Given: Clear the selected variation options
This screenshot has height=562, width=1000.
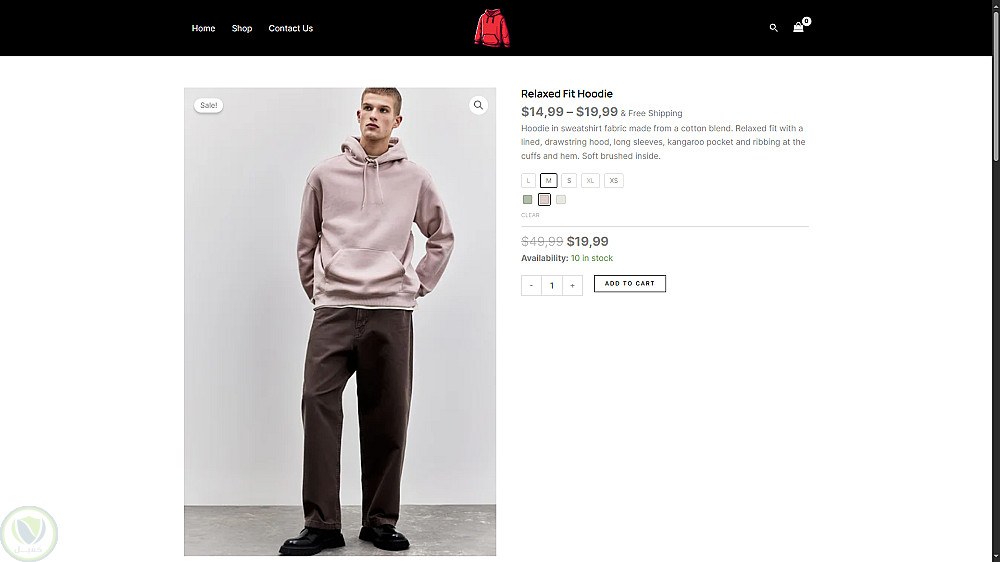Looking at the screenshot, I should [x=530, y=215].
